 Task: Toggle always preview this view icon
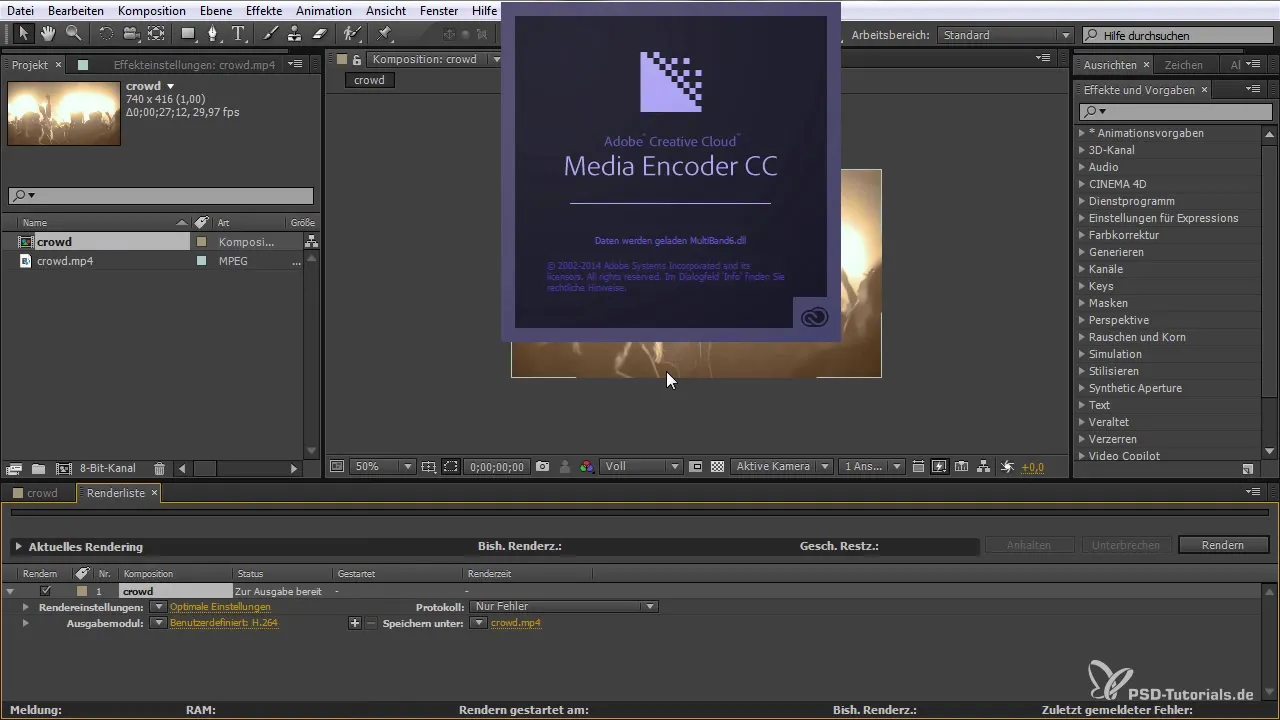(x=337, y=467)
